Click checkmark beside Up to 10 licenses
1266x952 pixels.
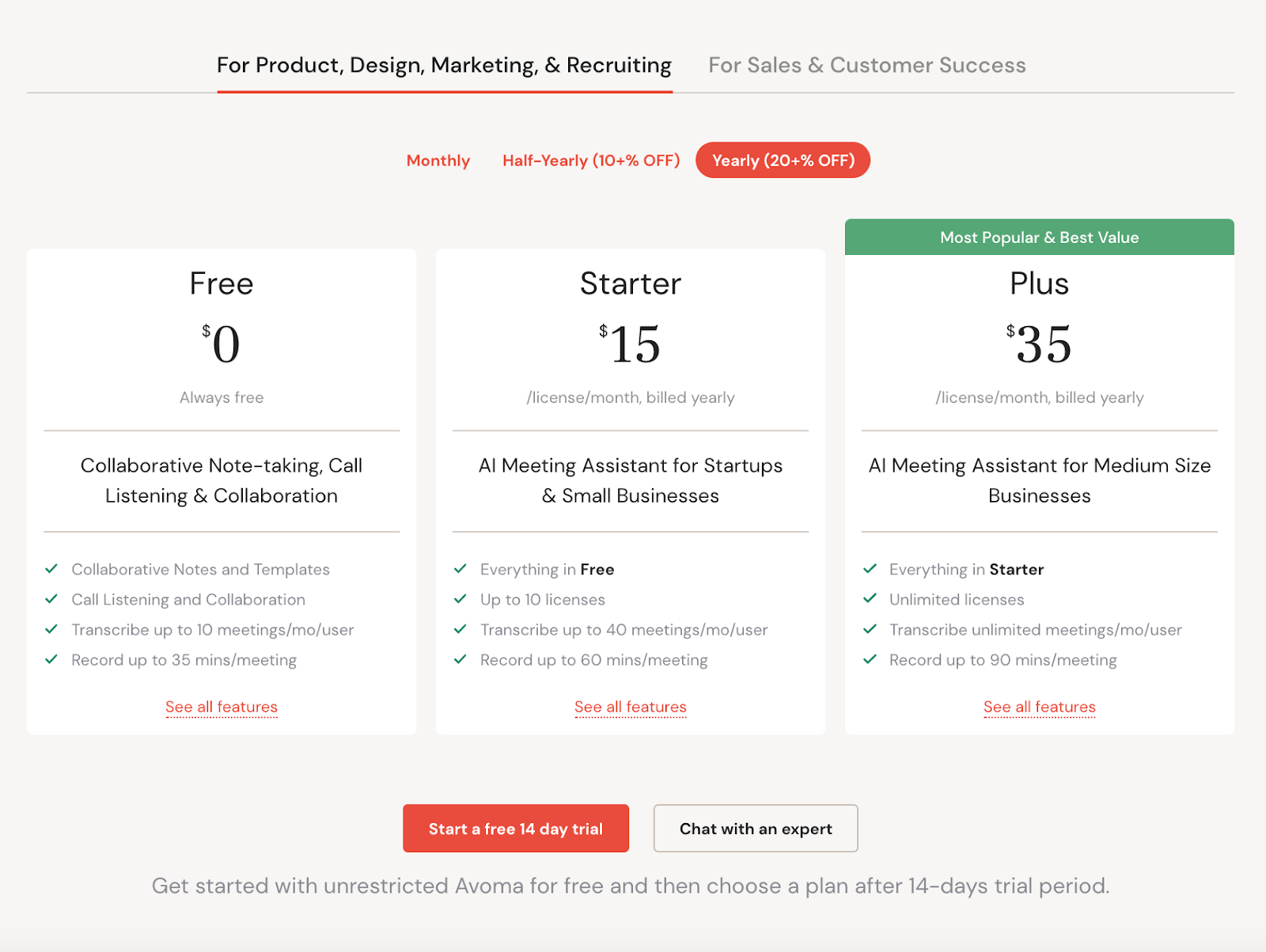click(x=461, y=599)
